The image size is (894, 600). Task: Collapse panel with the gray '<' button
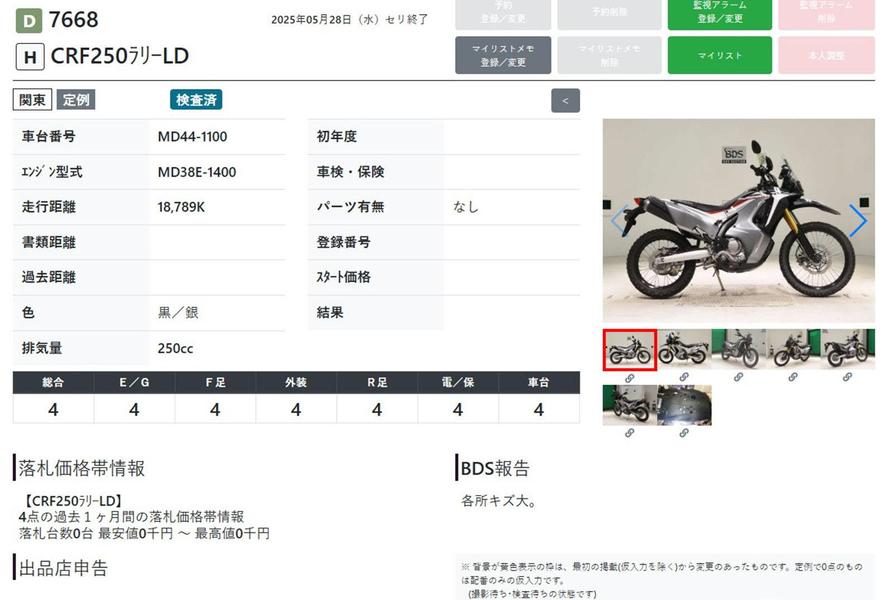(565, 100)
